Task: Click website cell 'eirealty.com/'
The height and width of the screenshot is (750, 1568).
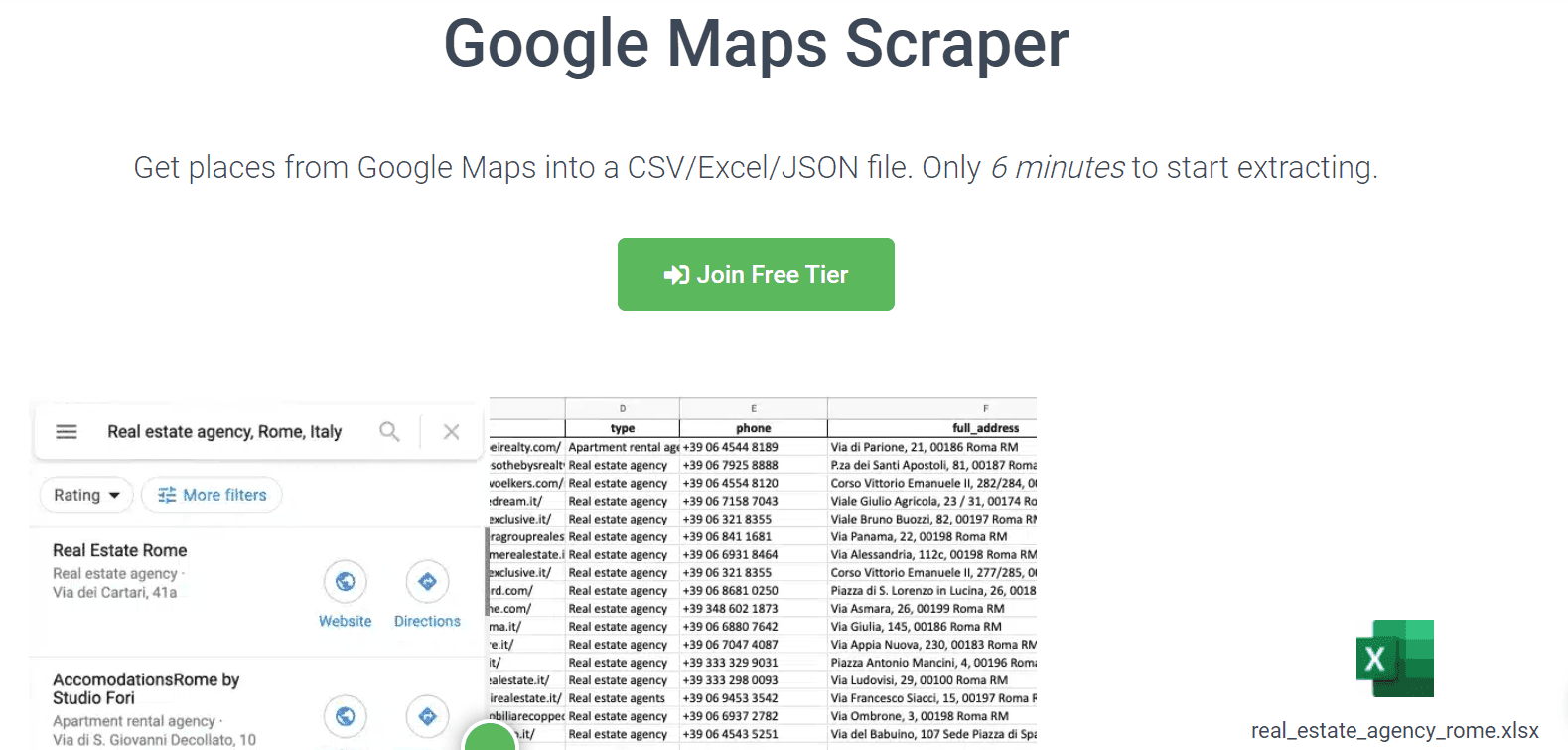Action: (x=527, y=447)
